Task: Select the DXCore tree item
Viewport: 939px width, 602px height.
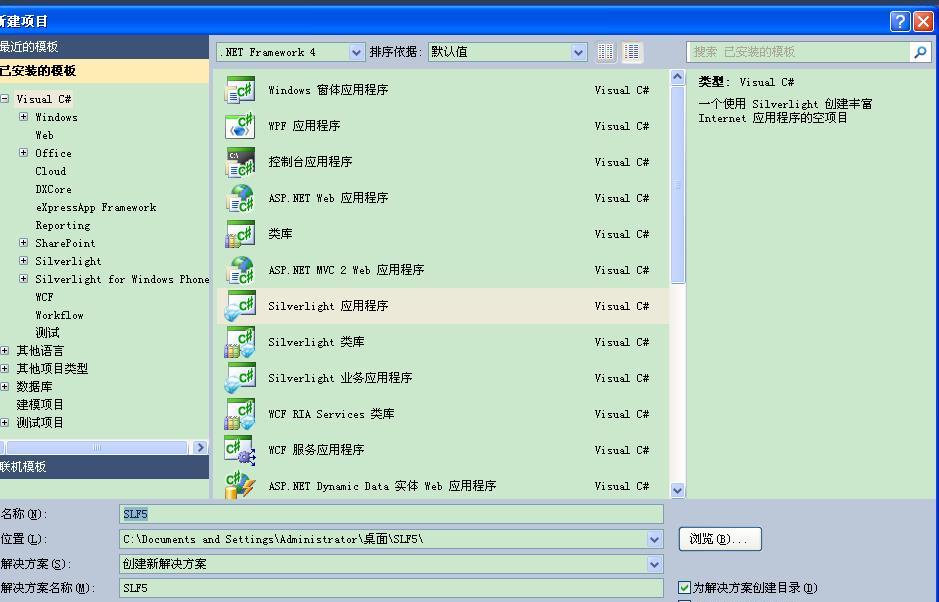Action: [53, 189]
